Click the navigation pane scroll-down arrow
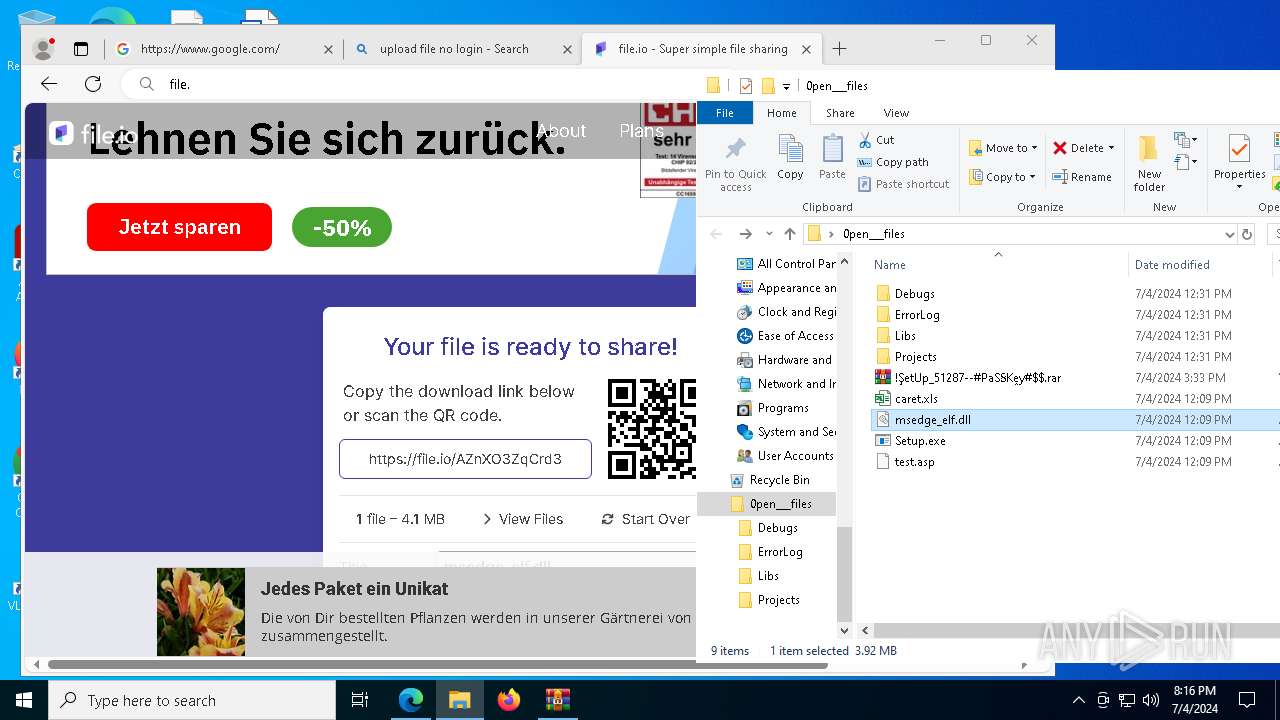The image size is (1280, 720). (x=844, y=631)
